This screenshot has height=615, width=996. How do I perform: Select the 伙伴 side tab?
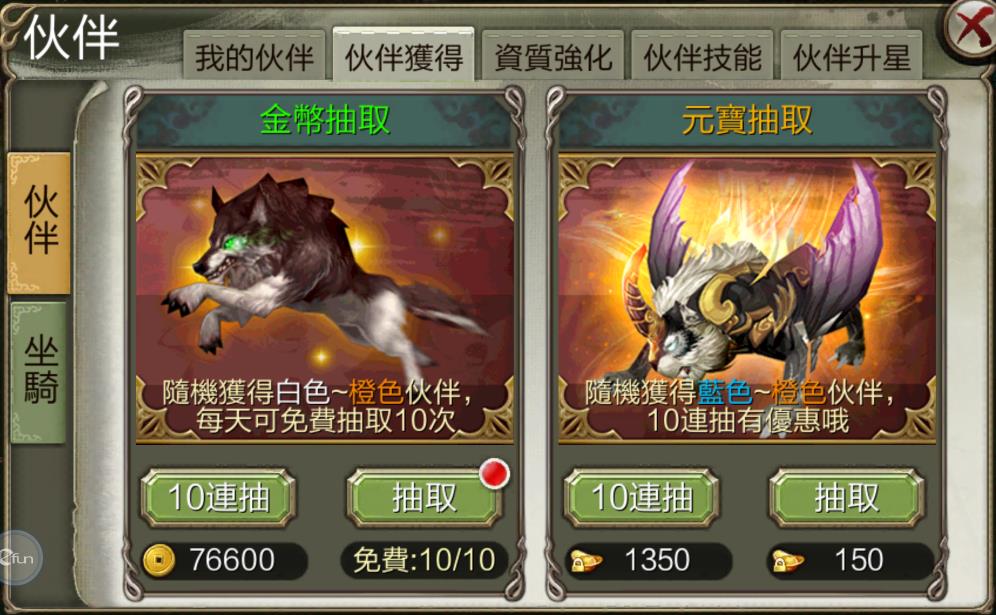[39, 223]
